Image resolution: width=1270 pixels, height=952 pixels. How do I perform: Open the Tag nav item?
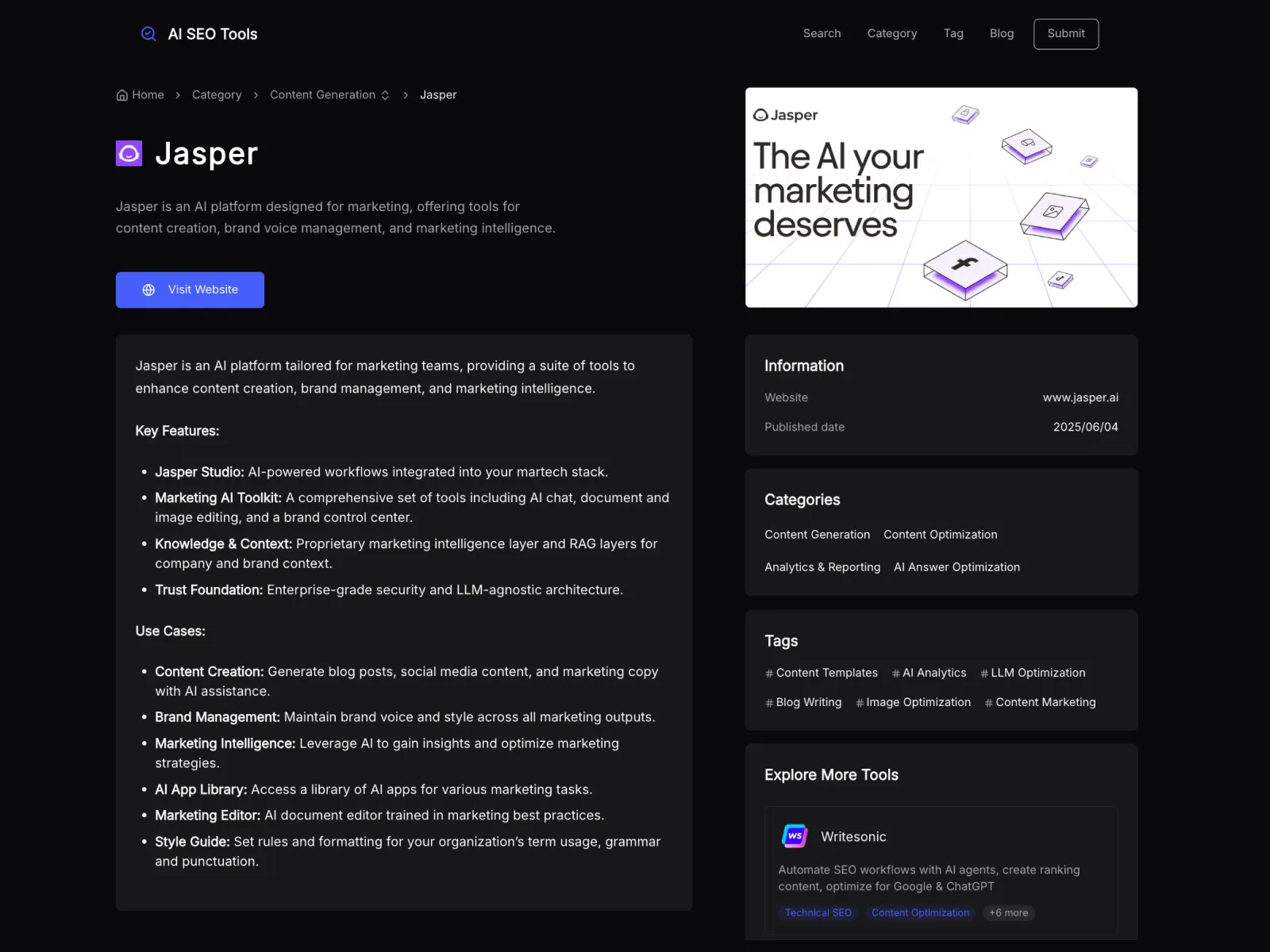[953, 33]
